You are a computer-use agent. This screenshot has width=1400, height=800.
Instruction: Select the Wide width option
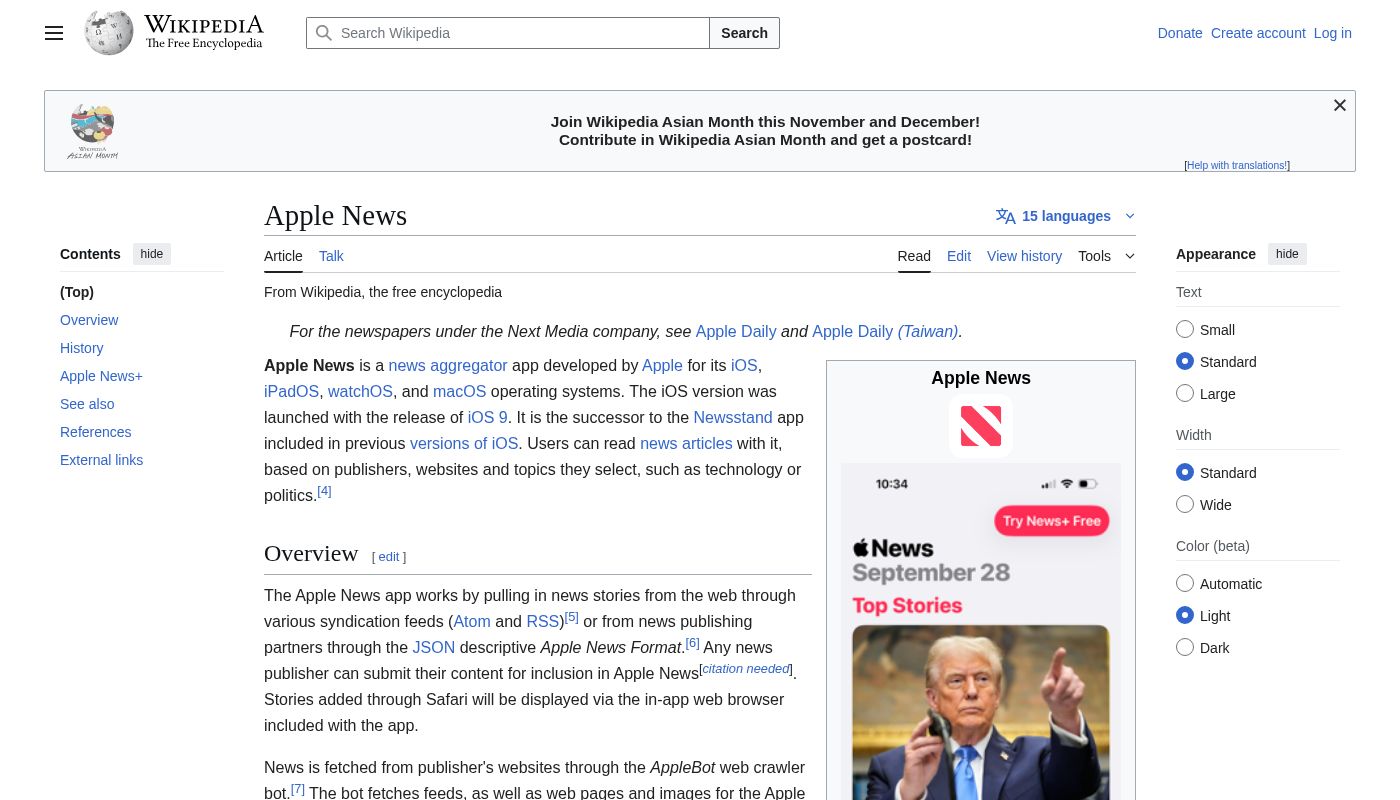[x=1185, y=505]
